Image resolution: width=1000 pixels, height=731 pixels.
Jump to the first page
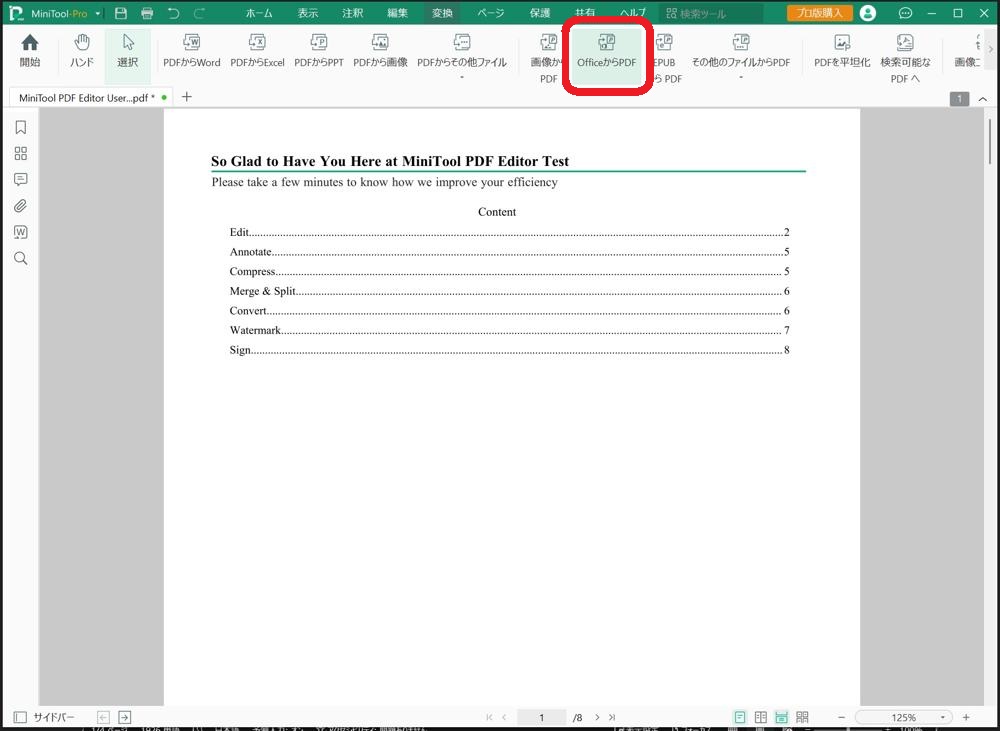pos(489,717)
